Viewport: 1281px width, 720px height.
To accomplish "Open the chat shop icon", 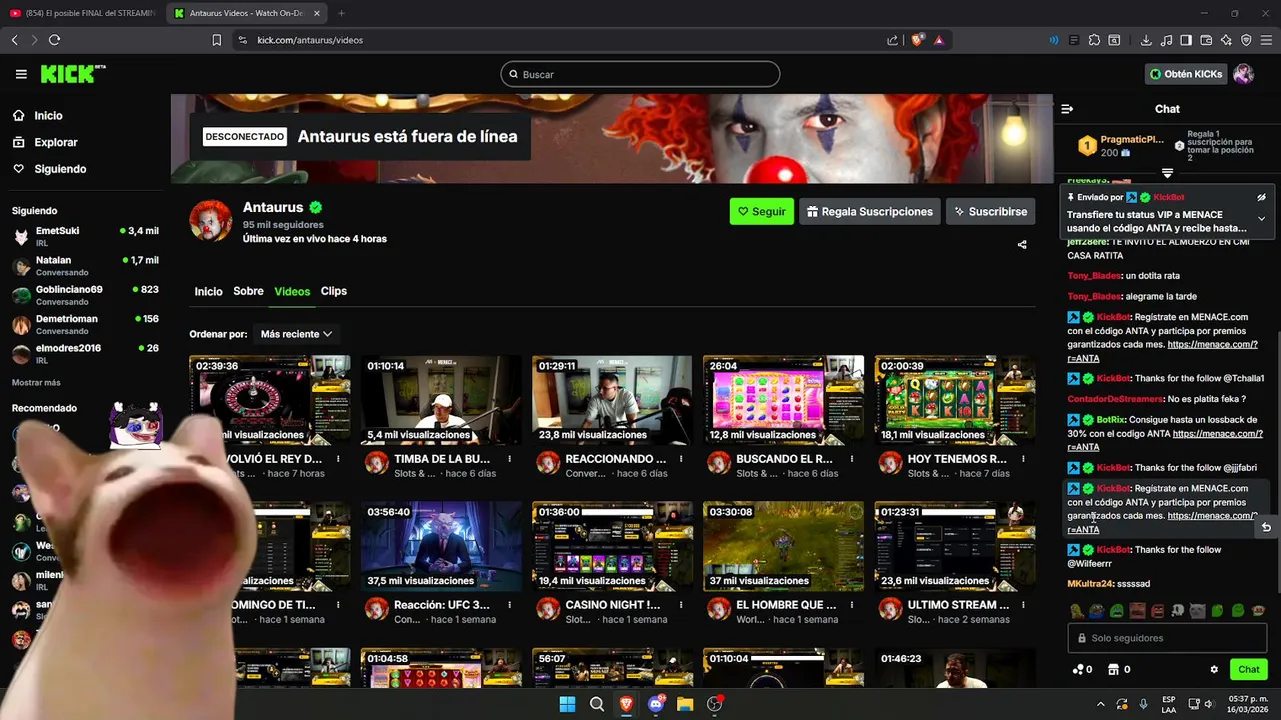I will click(x=1113, y=670).
